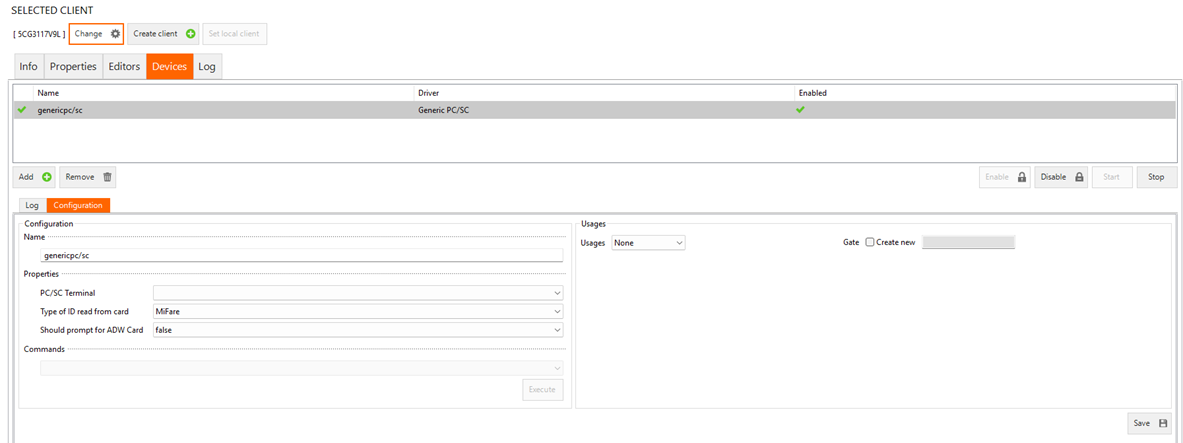The image size is (1183, 443).
Task: Click the green plus icon beside Add
Action: click(x=47, y=177)
